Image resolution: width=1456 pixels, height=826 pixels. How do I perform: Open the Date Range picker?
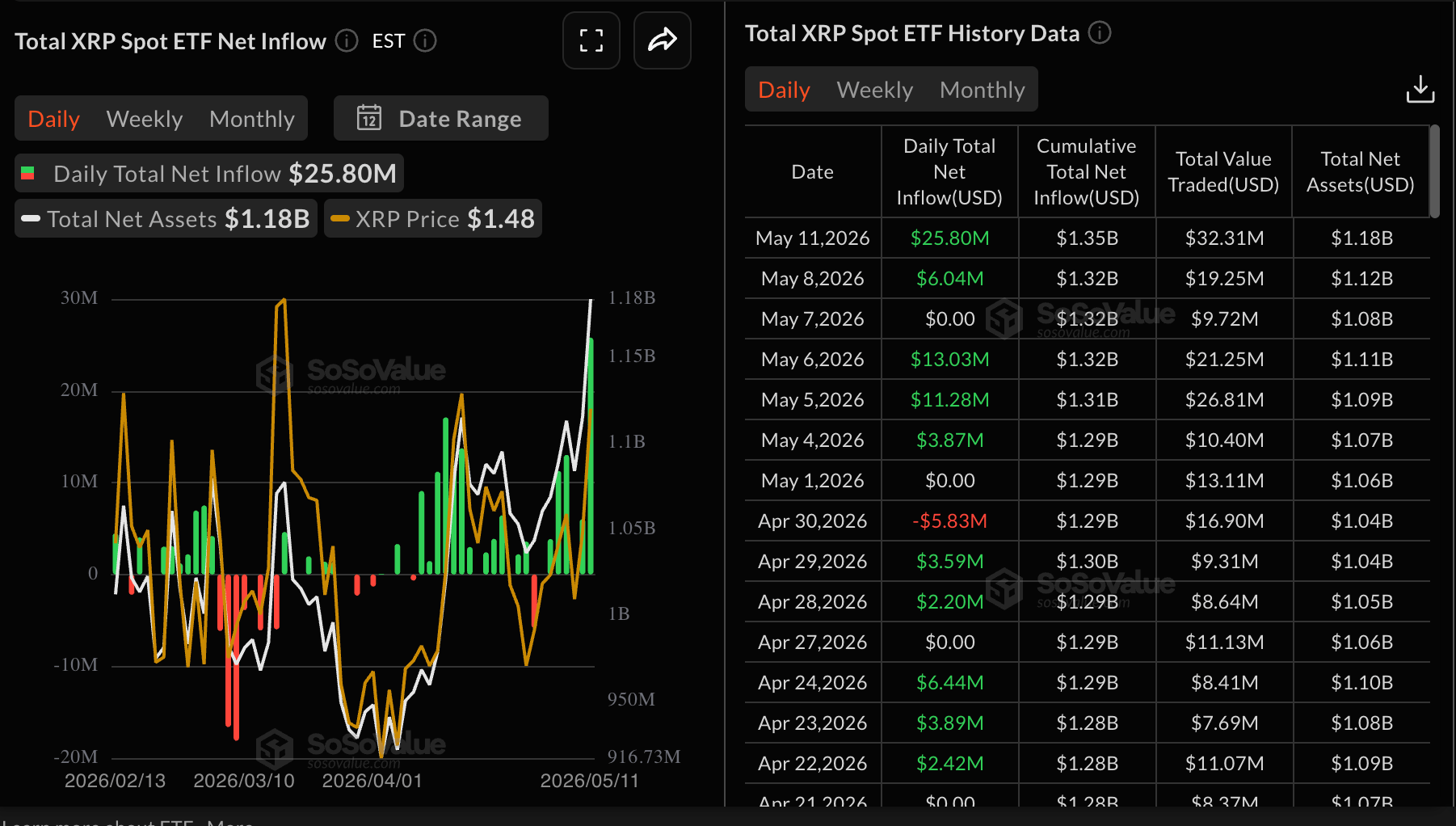point(441,118)
